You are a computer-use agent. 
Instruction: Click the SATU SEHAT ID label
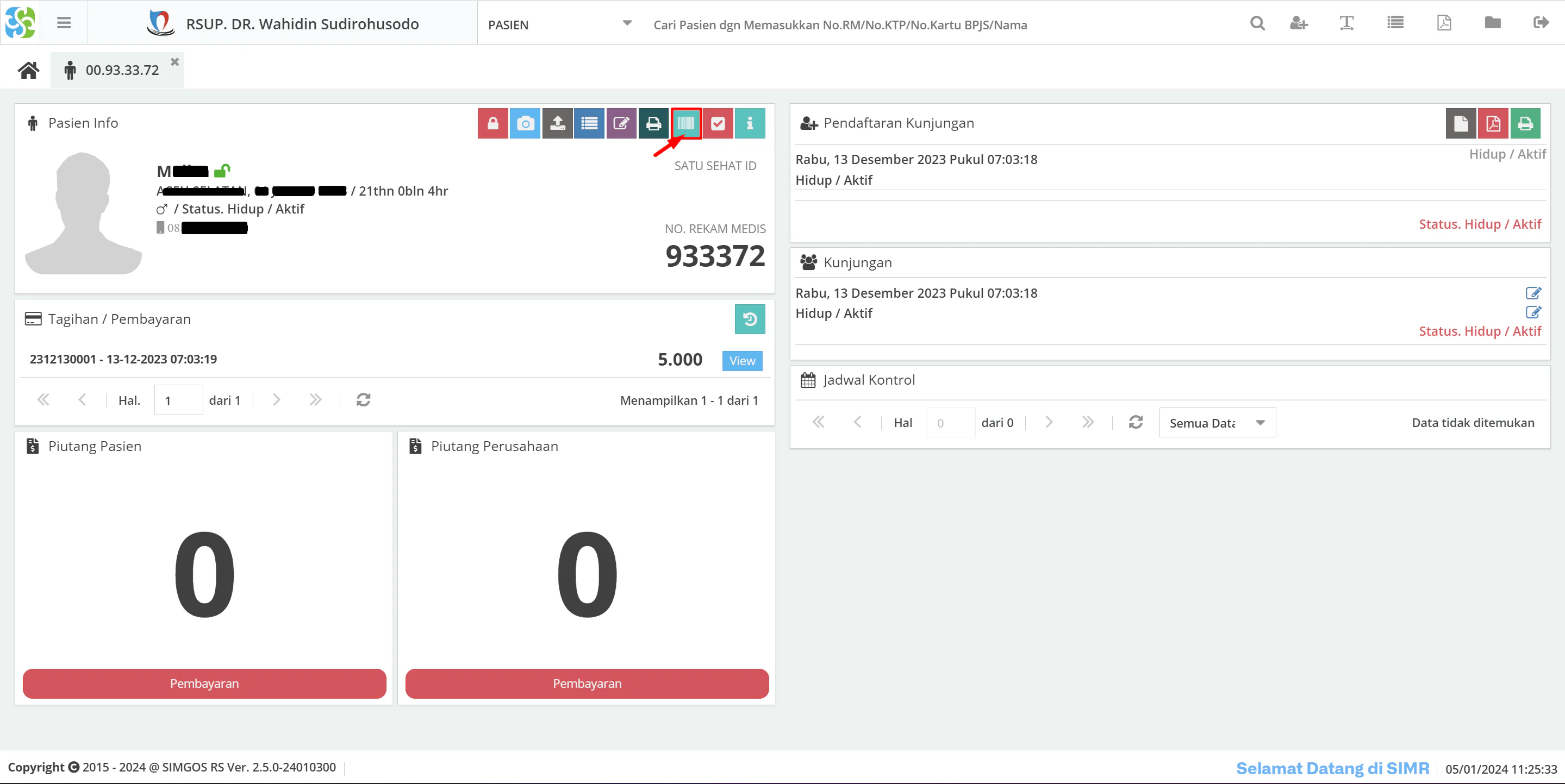(715, 166)
